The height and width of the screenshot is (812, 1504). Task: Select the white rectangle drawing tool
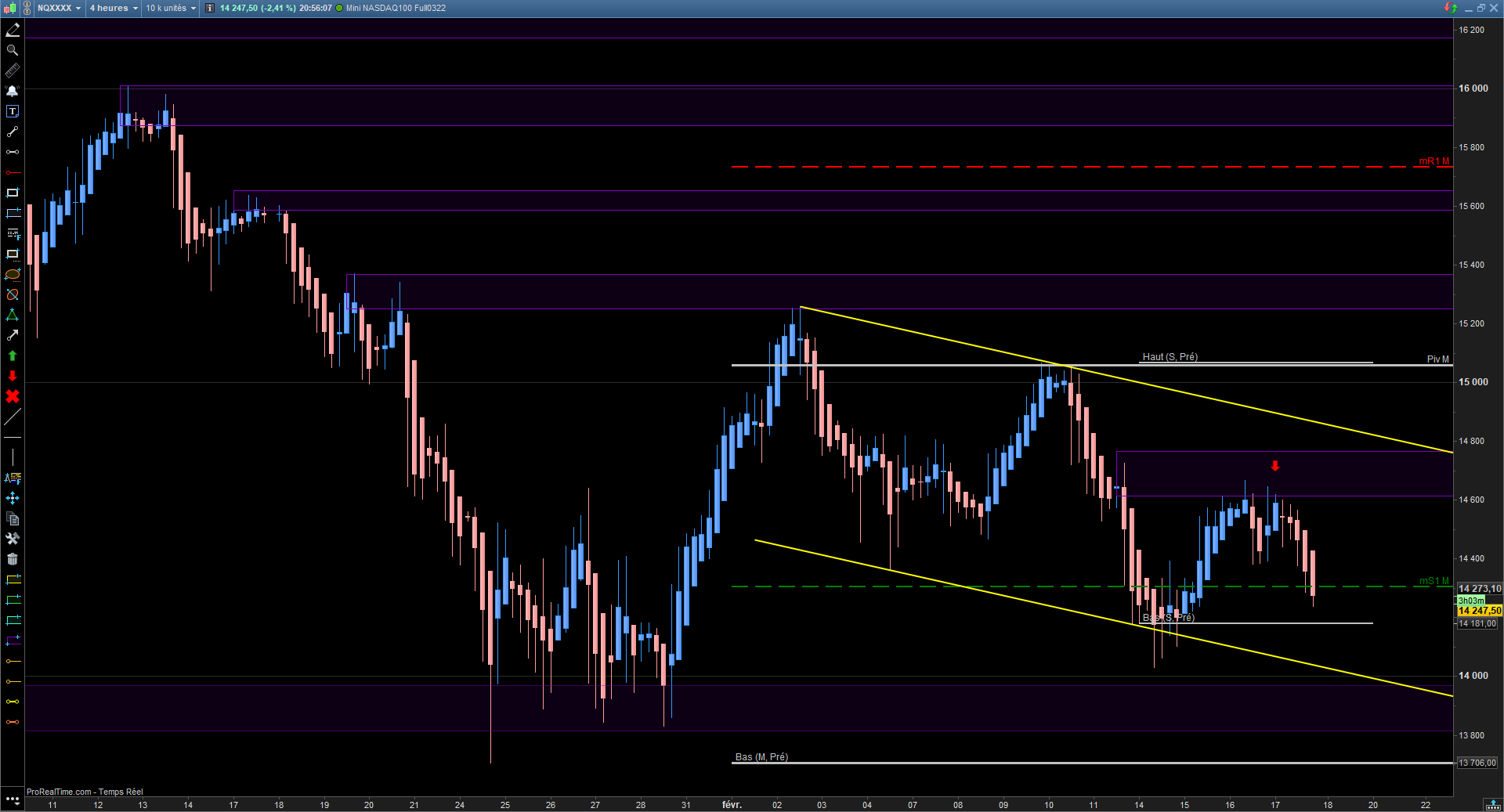click(x=13, y=193)
